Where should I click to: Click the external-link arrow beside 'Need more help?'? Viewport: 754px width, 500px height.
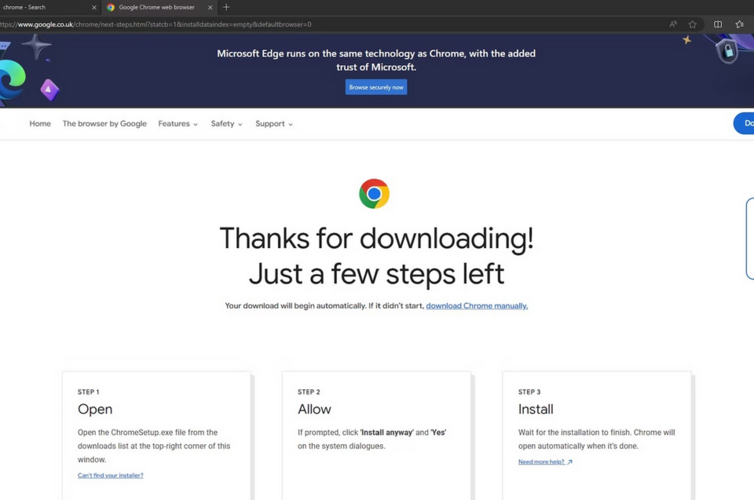click(570, 462)
